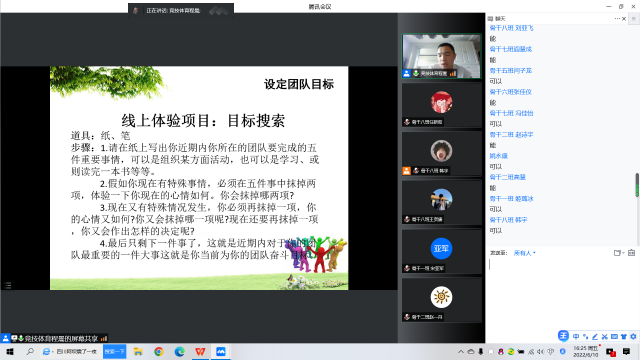Screen dimensions: 640x360
Task: Select participant tile 骨干八班王贝康
Action: click(441, 202)
